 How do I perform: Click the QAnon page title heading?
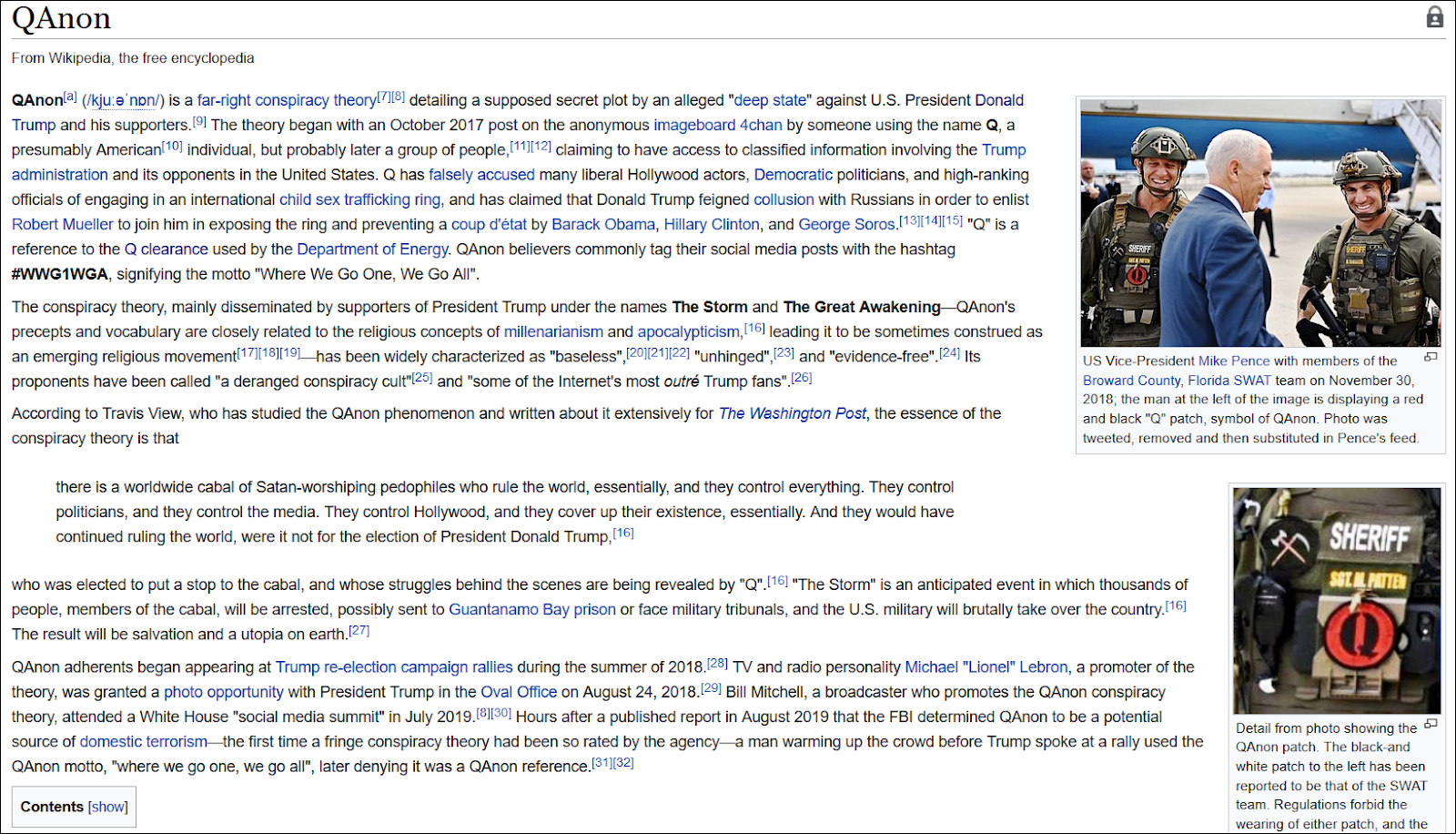(x=61, y=18)
